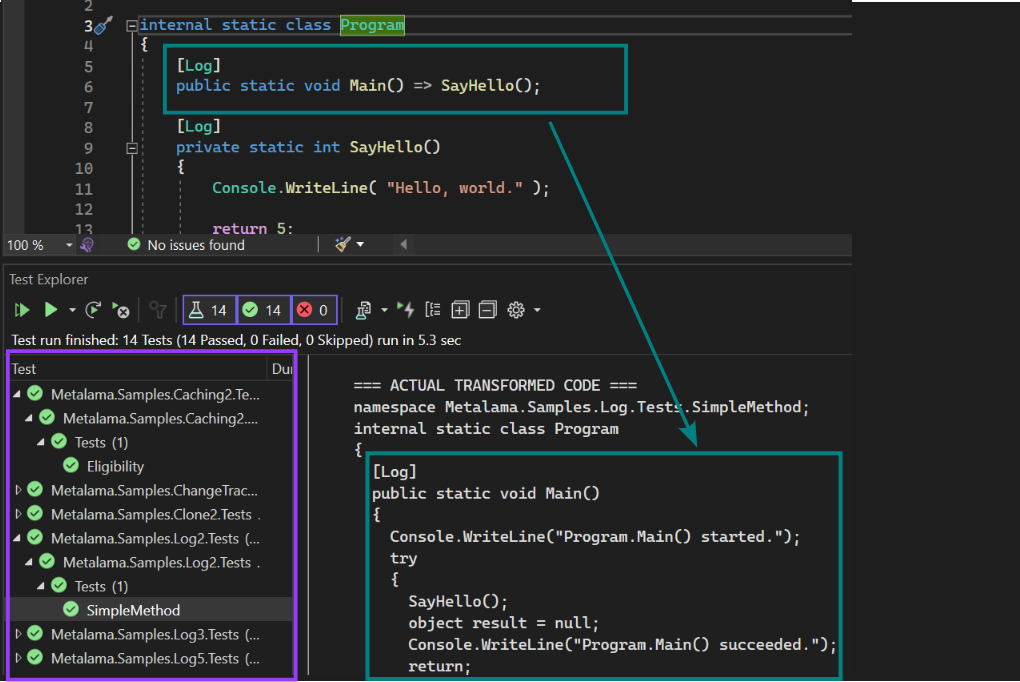Select the Eligibility test

115,467
